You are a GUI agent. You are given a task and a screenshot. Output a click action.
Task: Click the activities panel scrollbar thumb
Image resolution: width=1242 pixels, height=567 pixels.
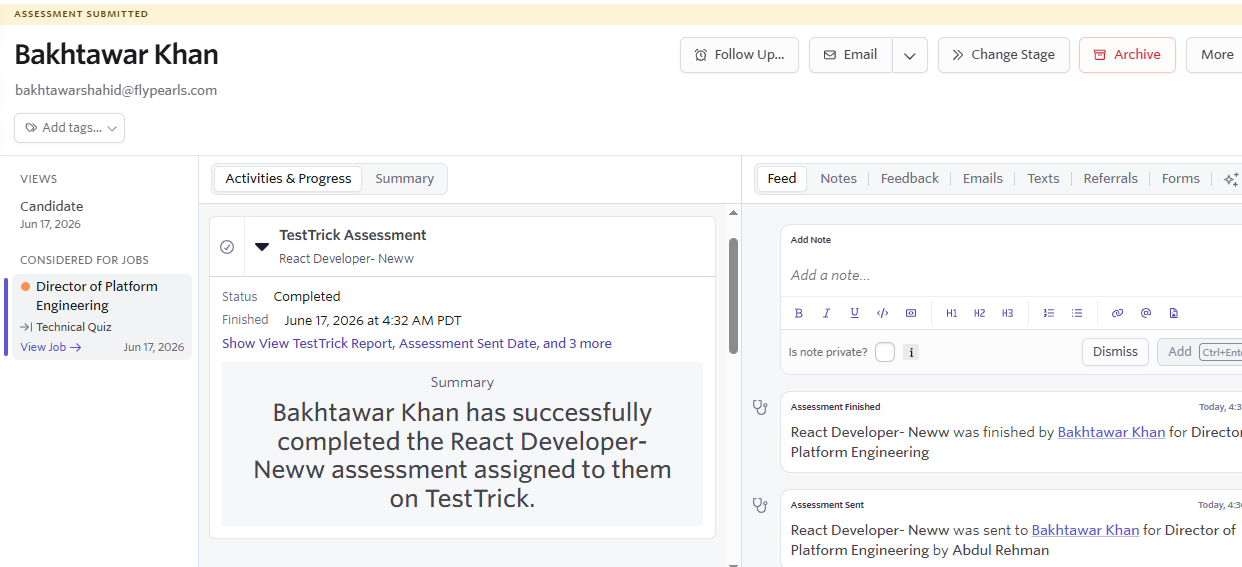733,295
